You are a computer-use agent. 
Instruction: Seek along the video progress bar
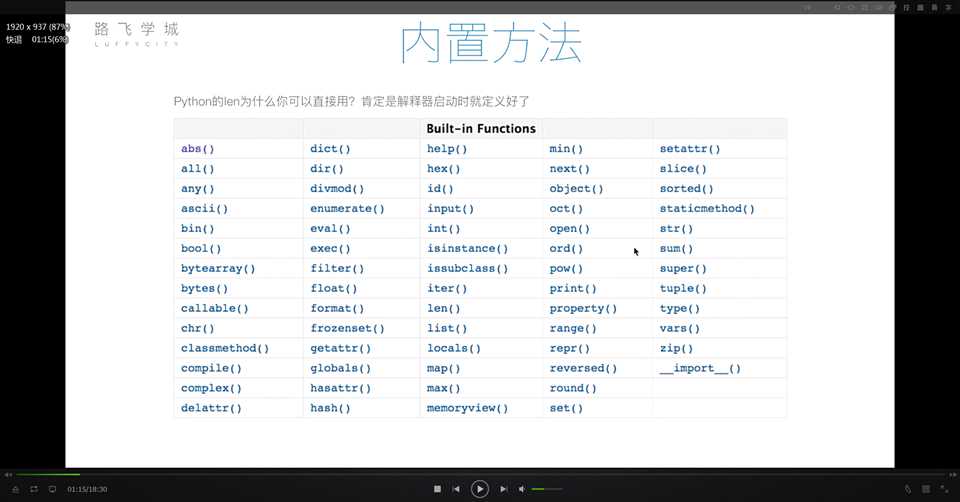point(481,474)
